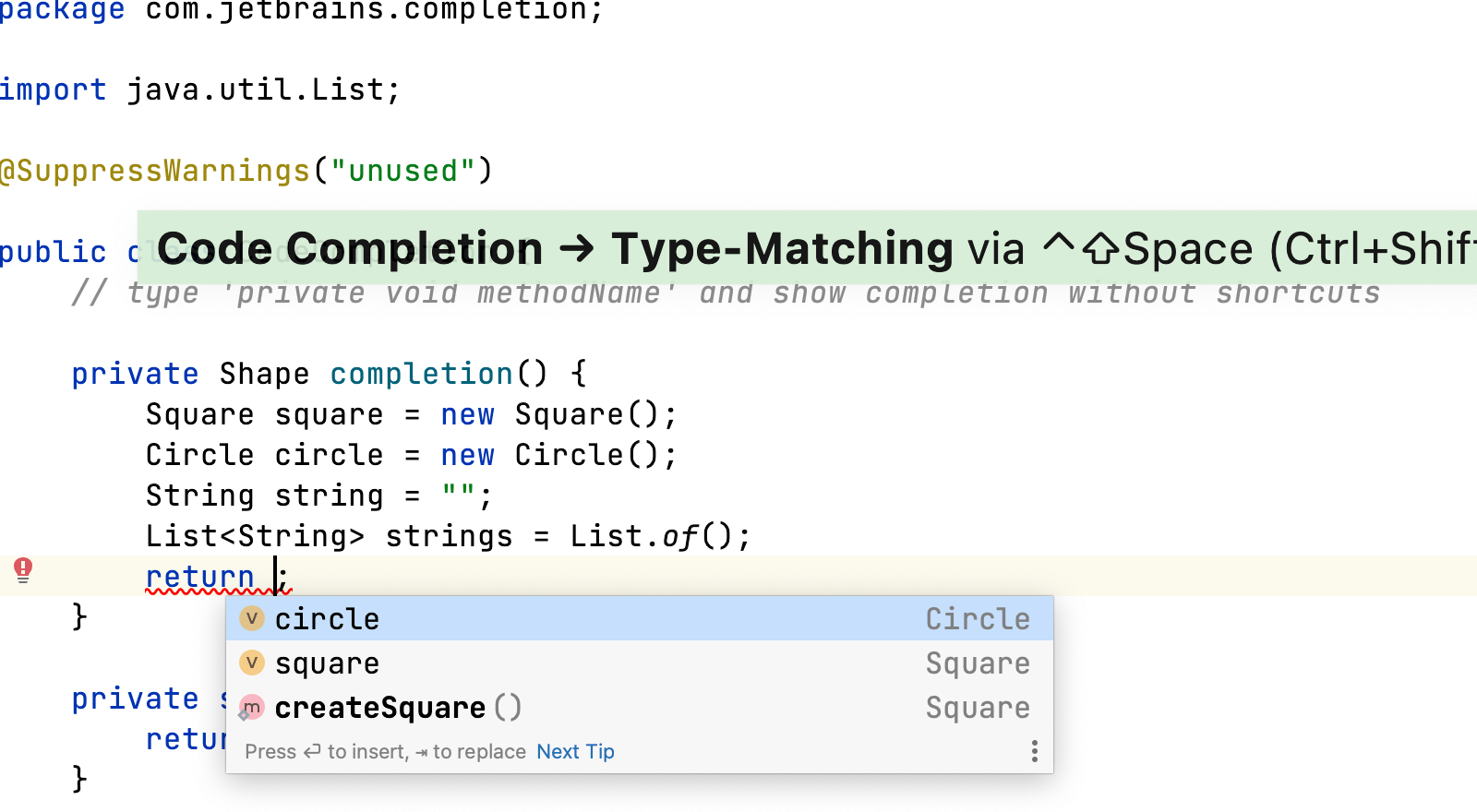Click the variable icon beside circle suggestion
This screenshot has height=812, width=1477.
click(x=252, y=618)
